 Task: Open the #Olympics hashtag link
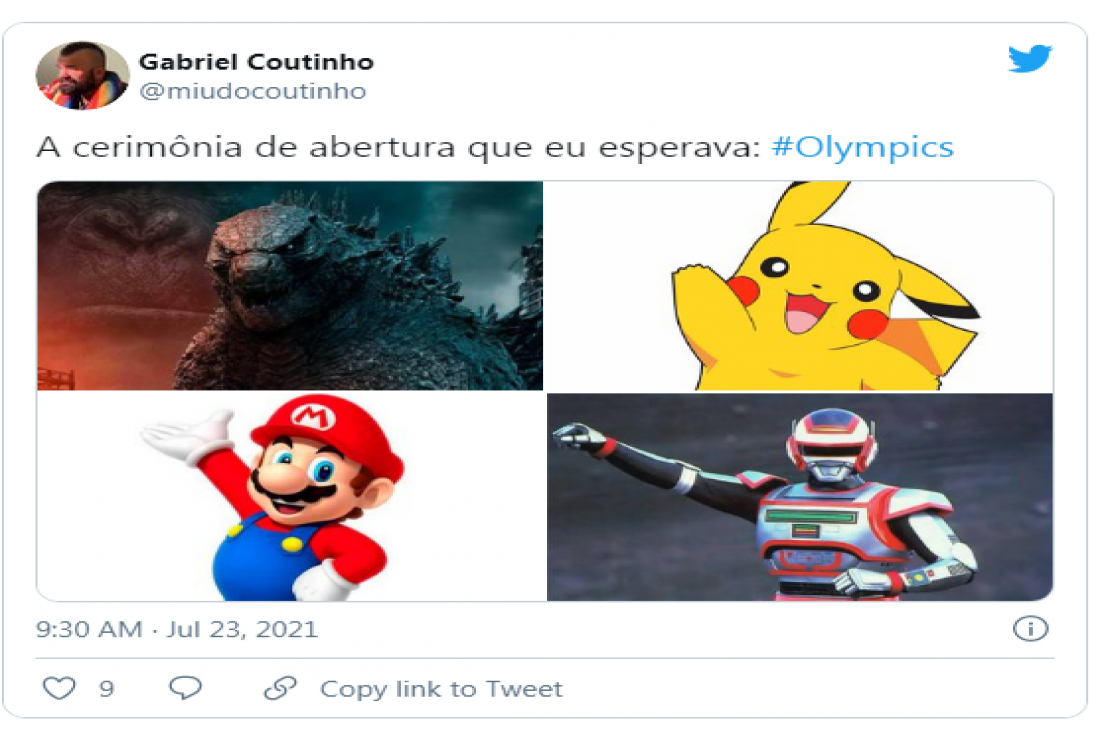point(862,147)
